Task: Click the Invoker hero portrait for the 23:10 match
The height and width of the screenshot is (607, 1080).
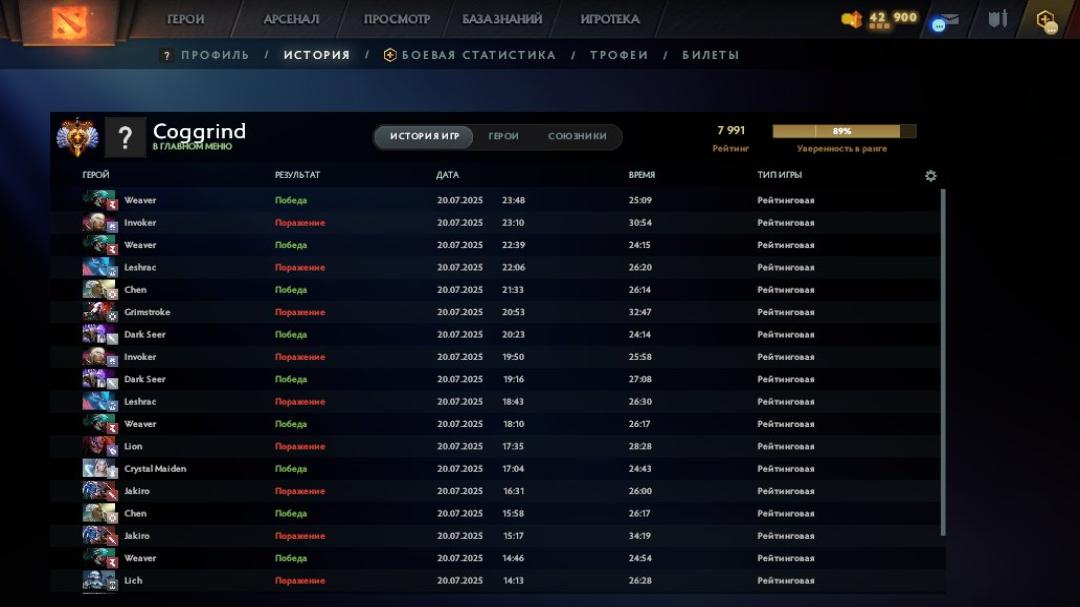Action: (x=100, y=223)
